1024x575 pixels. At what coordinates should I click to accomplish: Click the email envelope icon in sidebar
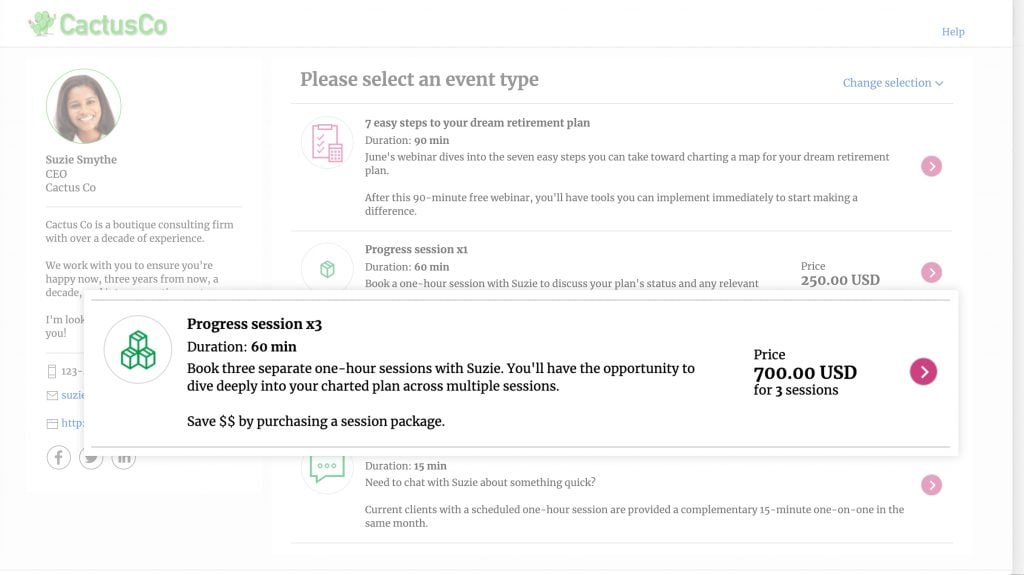tap(52, 396)
